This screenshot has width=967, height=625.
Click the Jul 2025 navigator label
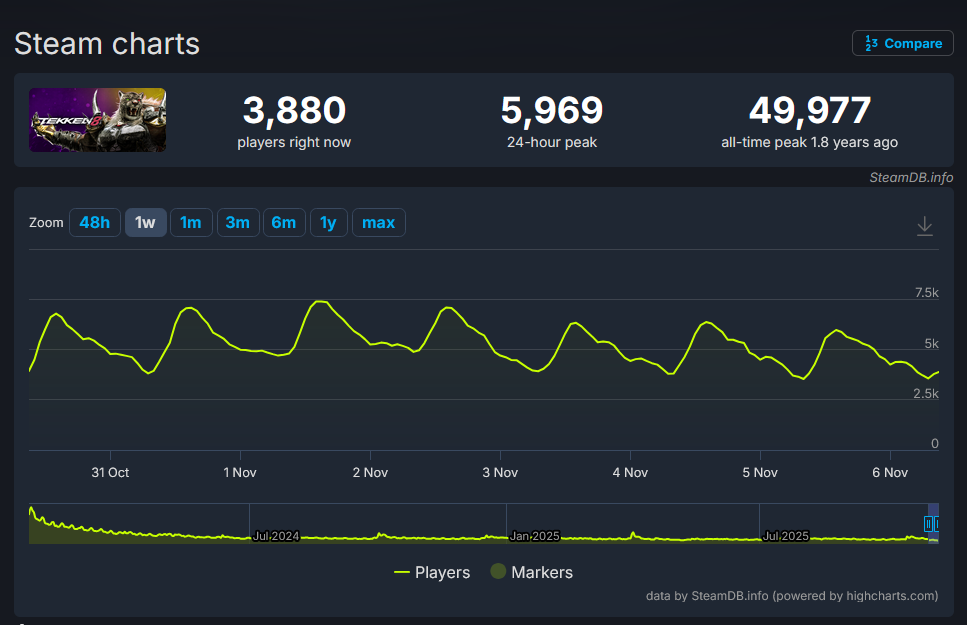[786, 536]
